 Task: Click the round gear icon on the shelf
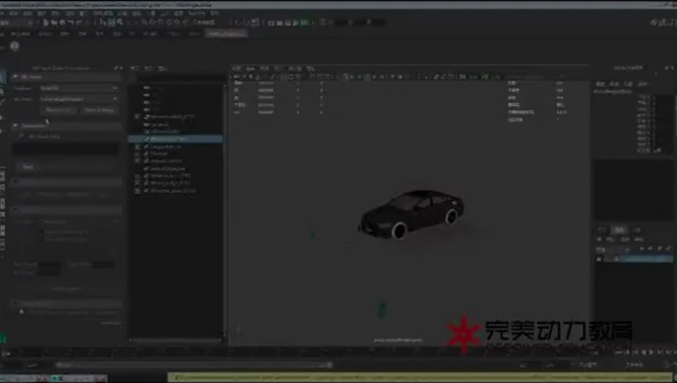[15, 46]
